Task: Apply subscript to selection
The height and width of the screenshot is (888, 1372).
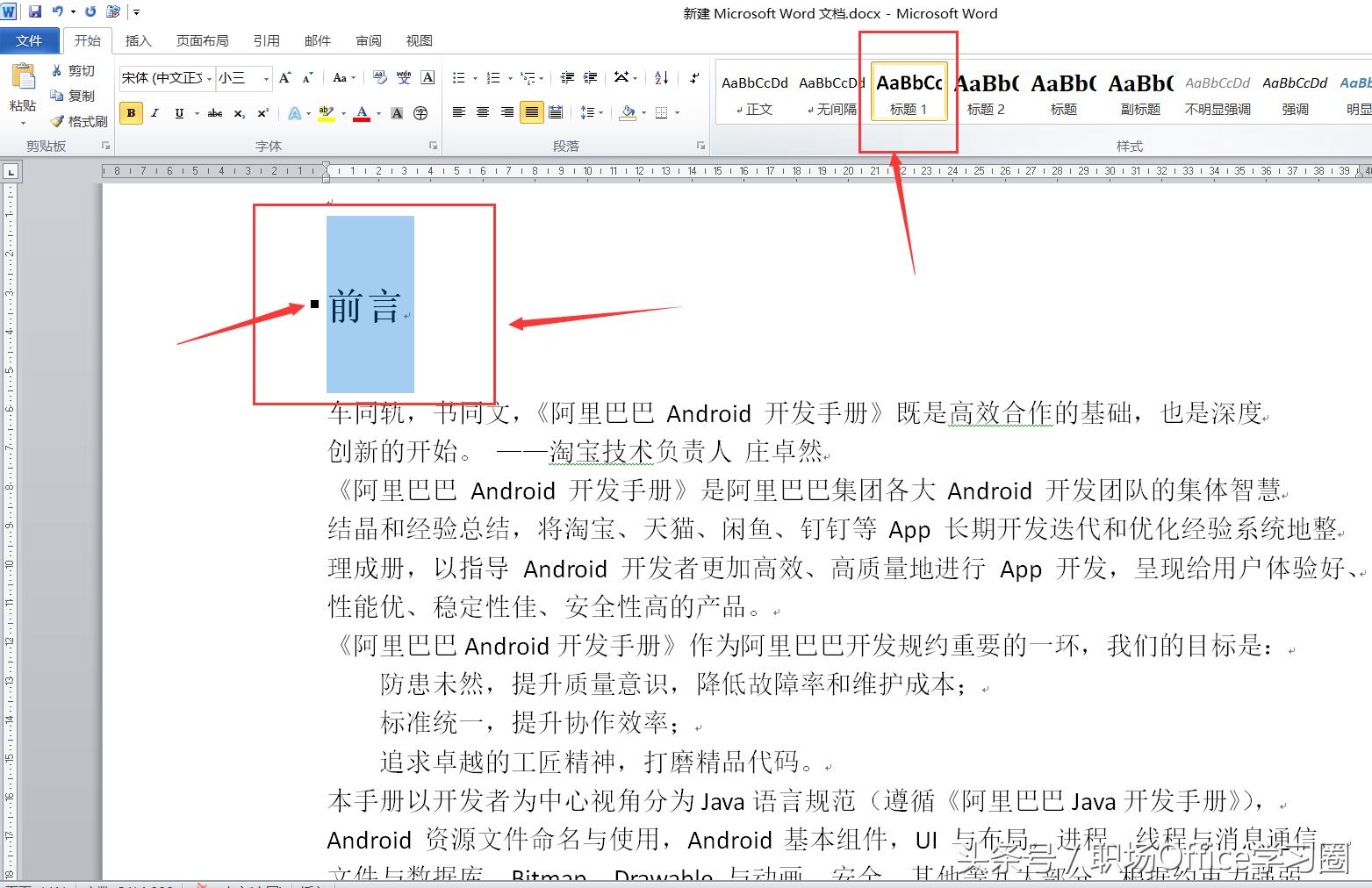Action: 238,112
